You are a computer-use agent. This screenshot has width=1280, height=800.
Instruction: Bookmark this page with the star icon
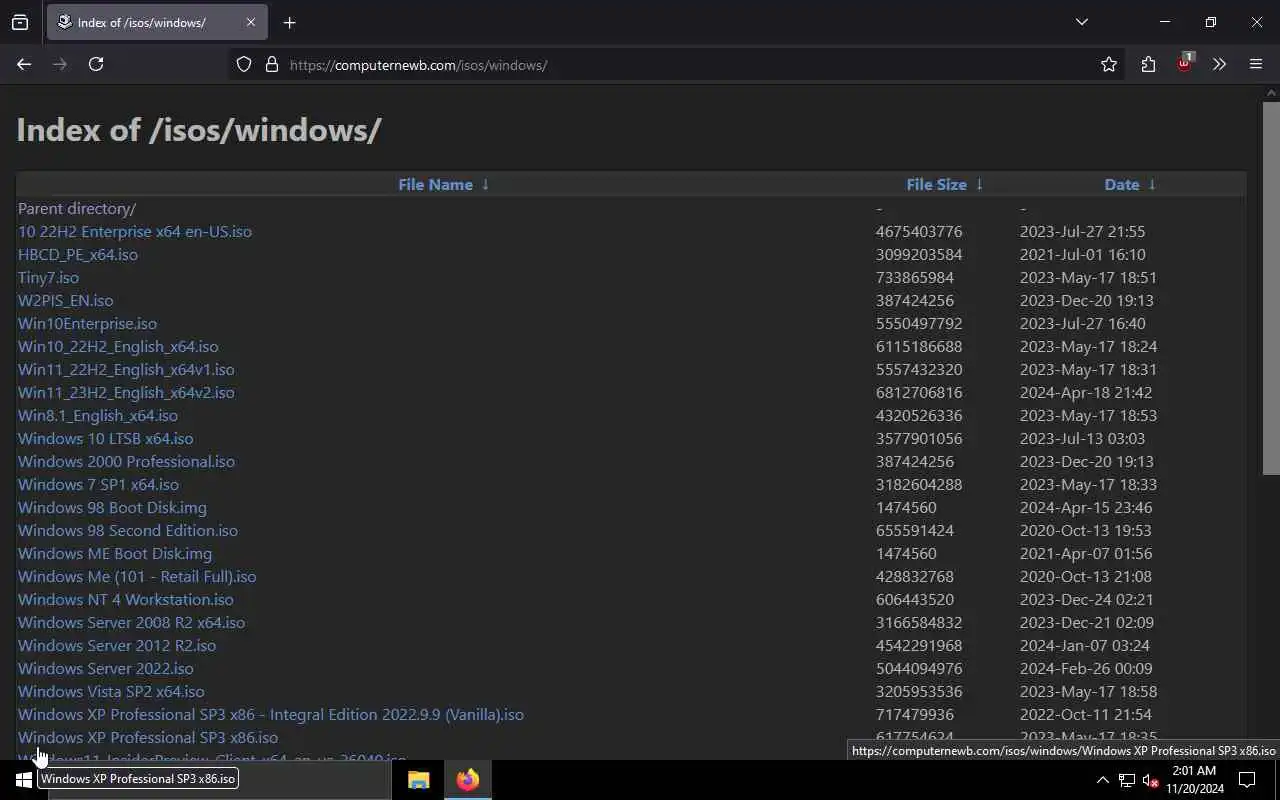pyautogui.click(x=1109, y=64)
